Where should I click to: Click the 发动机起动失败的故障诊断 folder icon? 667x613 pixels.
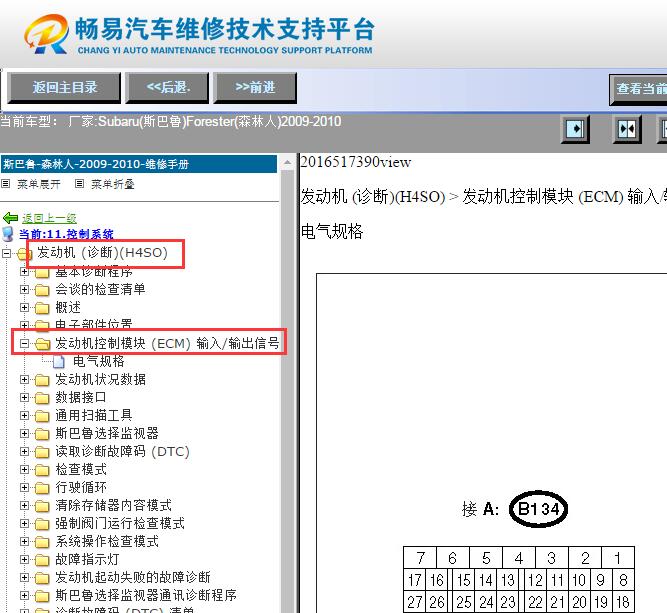42,578
